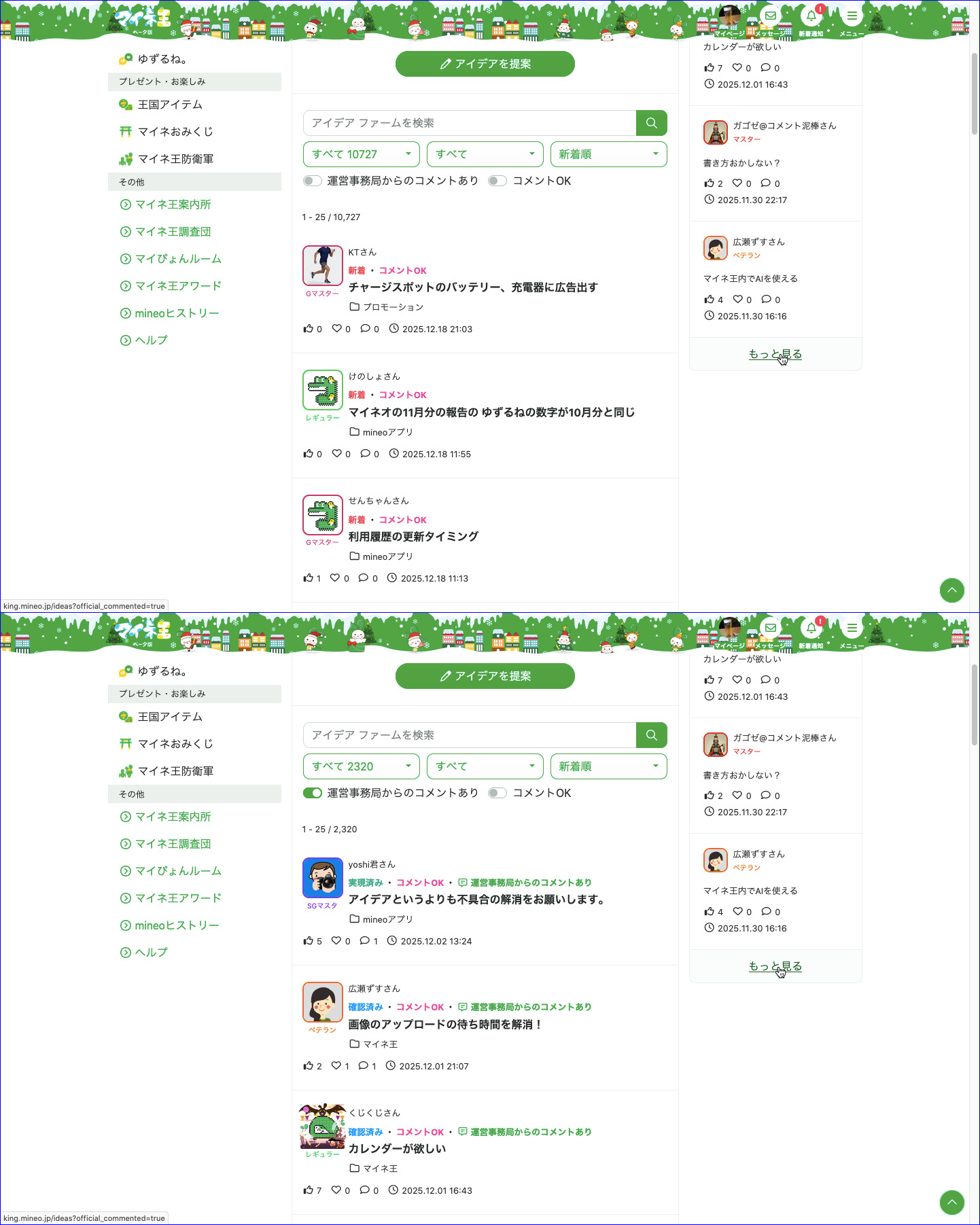The width and height of the screenshot is (980, 1225).
Task: Click the thumbs-up icon on the 画像のアップロードの待ち時間を解消 post
Action: click(308, 1066)
